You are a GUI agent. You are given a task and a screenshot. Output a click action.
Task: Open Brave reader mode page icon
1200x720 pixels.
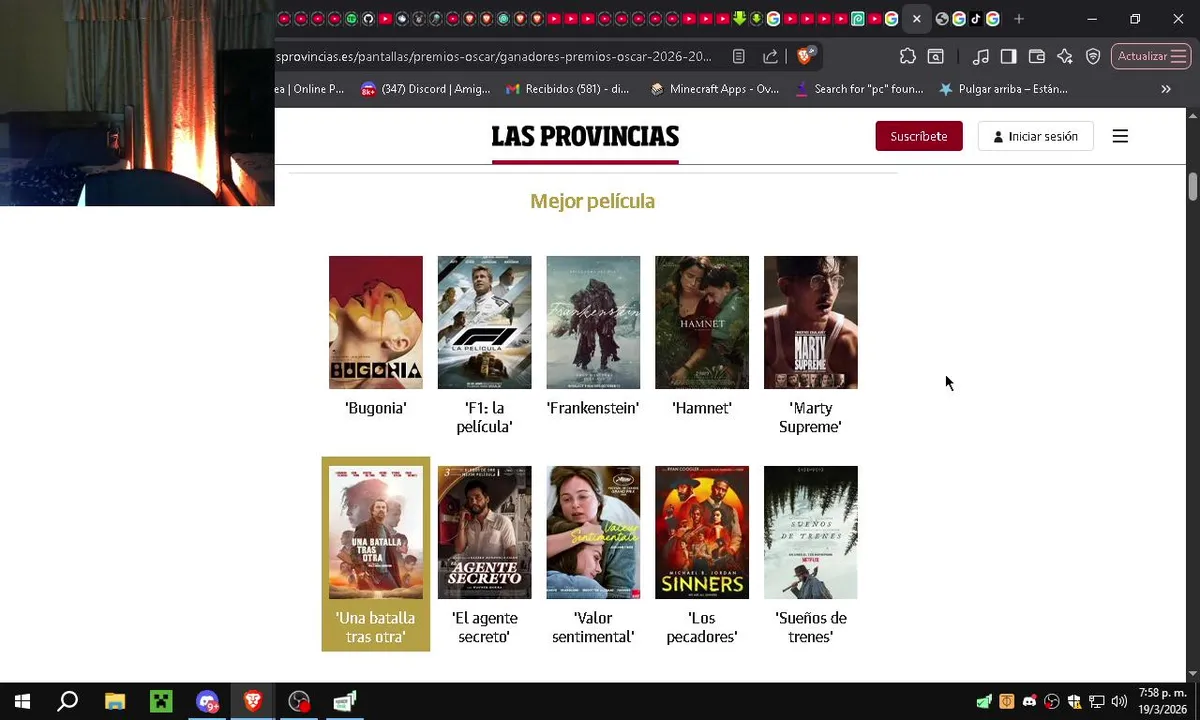pyautogui.click(x=738, y=57)
